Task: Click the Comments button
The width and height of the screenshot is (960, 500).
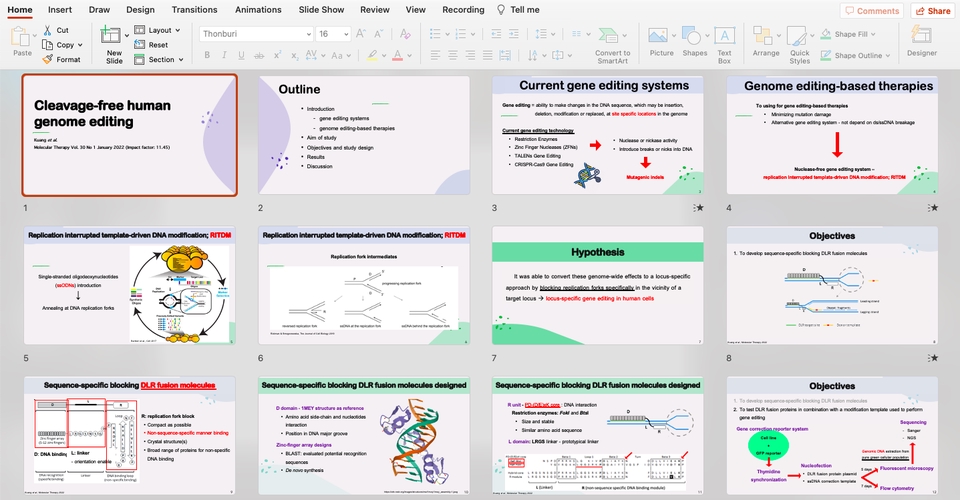Action: tap(872, 10)
